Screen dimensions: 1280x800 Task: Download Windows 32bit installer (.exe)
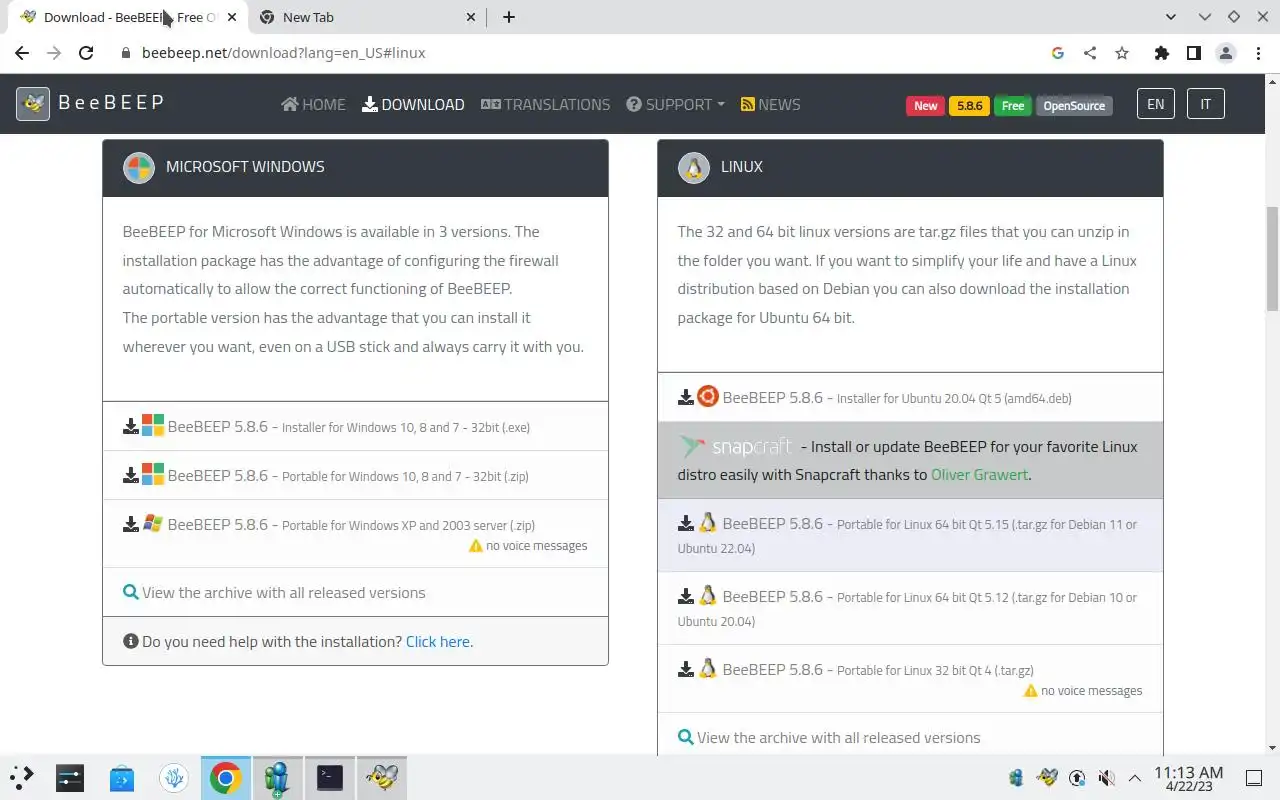(x=355, y=426)
